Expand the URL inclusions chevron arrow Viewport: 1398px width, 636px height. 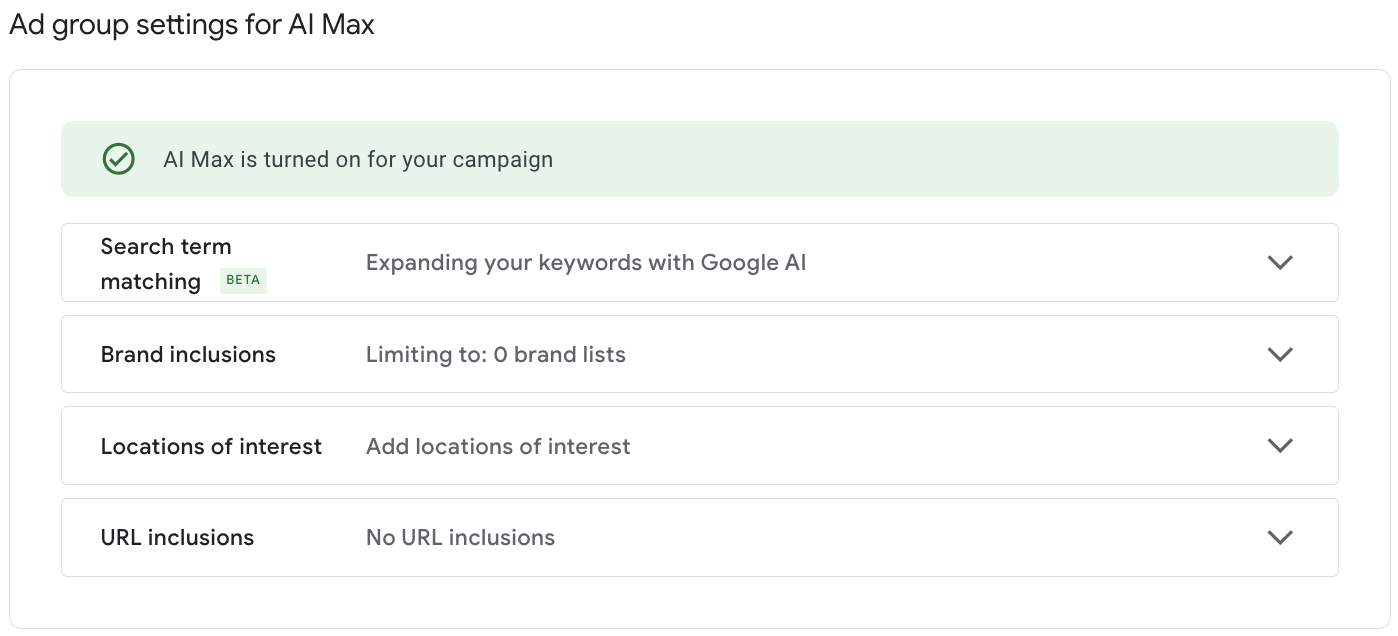tap(1280, 538)
